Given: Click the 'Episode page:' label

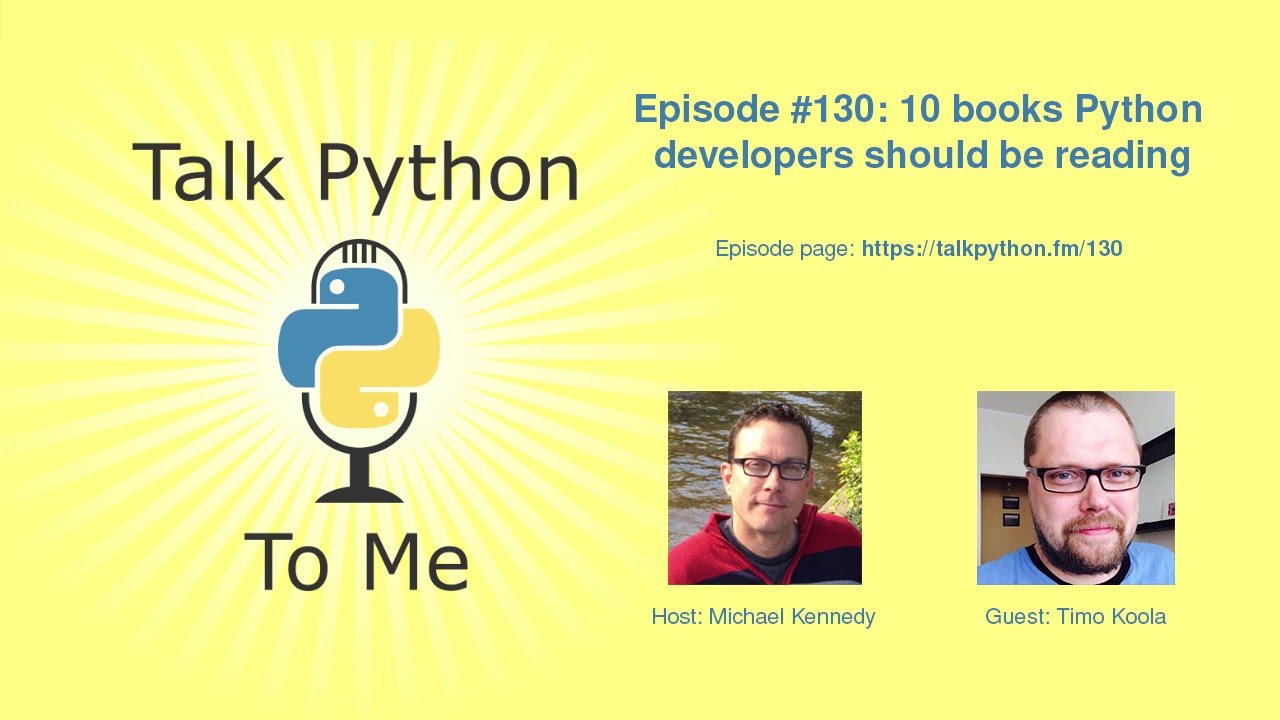Looking at the screenshot, I should click(785, 249).
